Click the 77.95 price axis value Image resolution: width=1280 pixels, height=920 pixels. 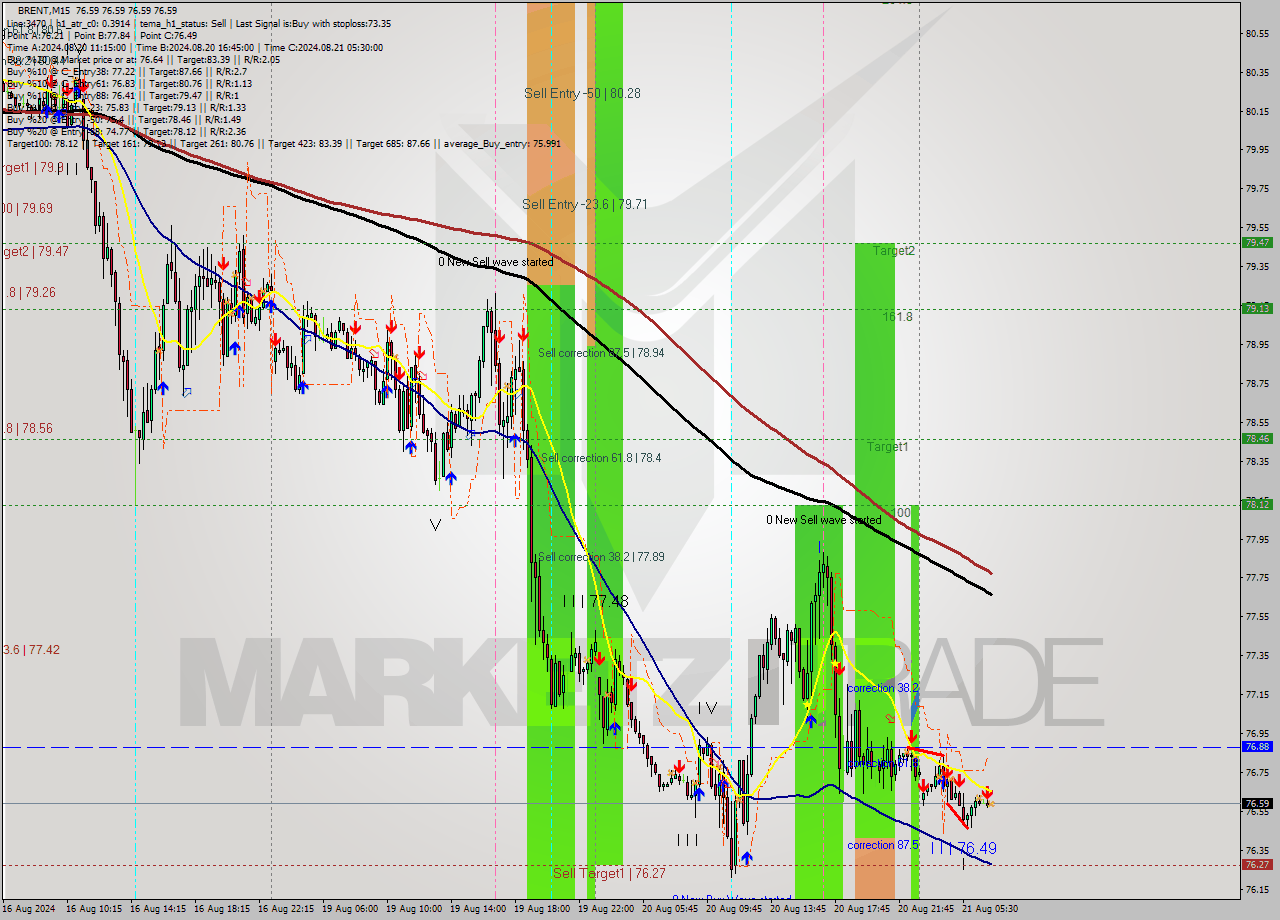pos(1257,539)
